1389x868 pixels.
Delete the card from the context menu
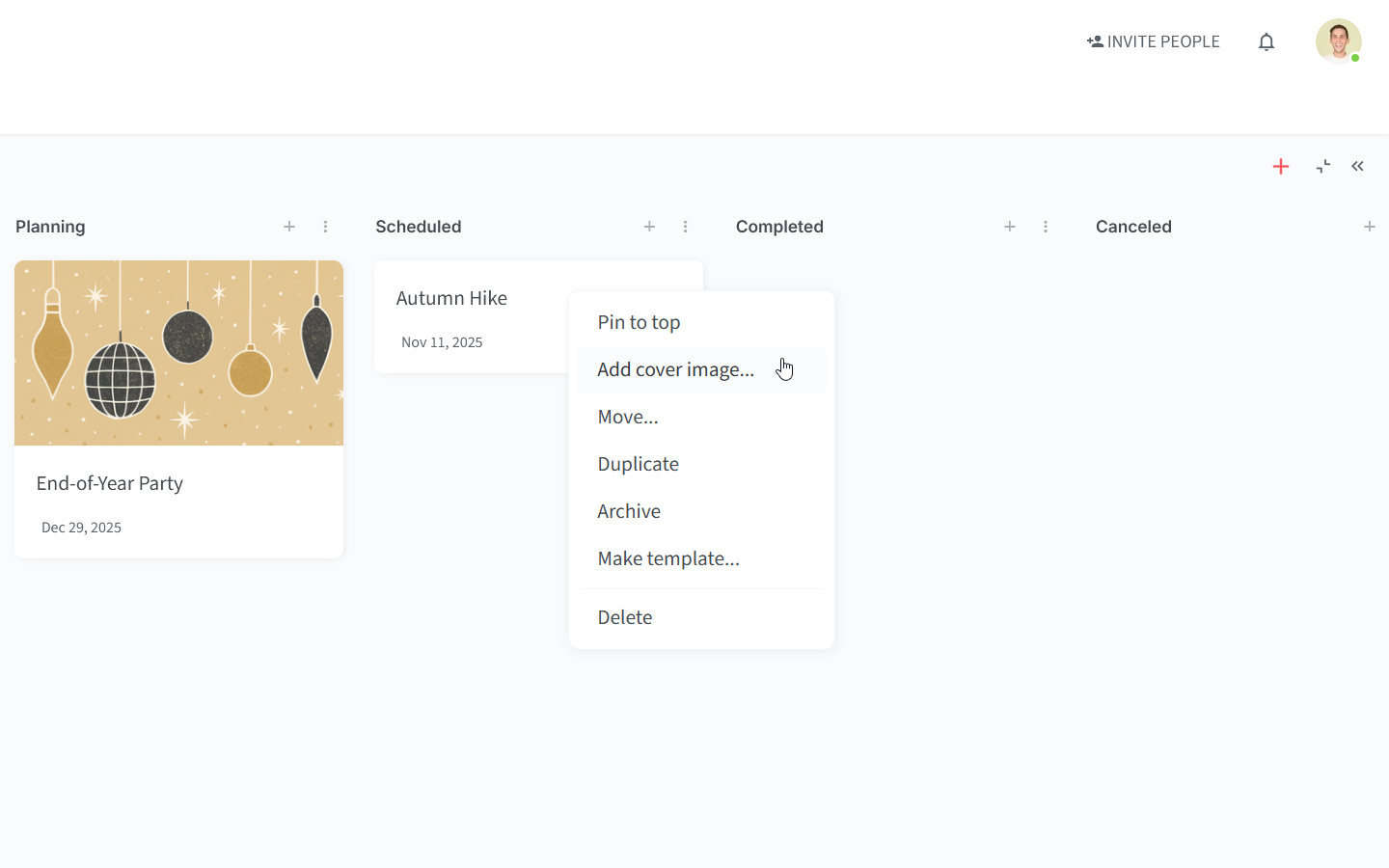[x=624, y=616]
